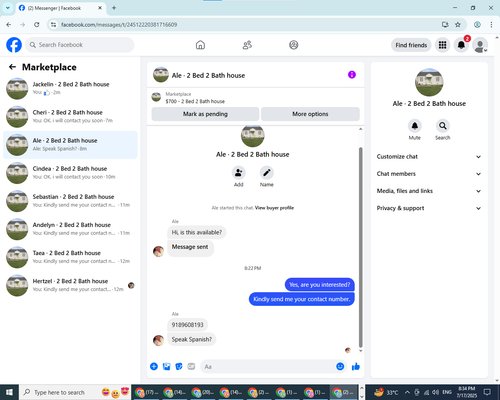
Task: Open the tab search dropdown arrow
Action: coord(7,8)
